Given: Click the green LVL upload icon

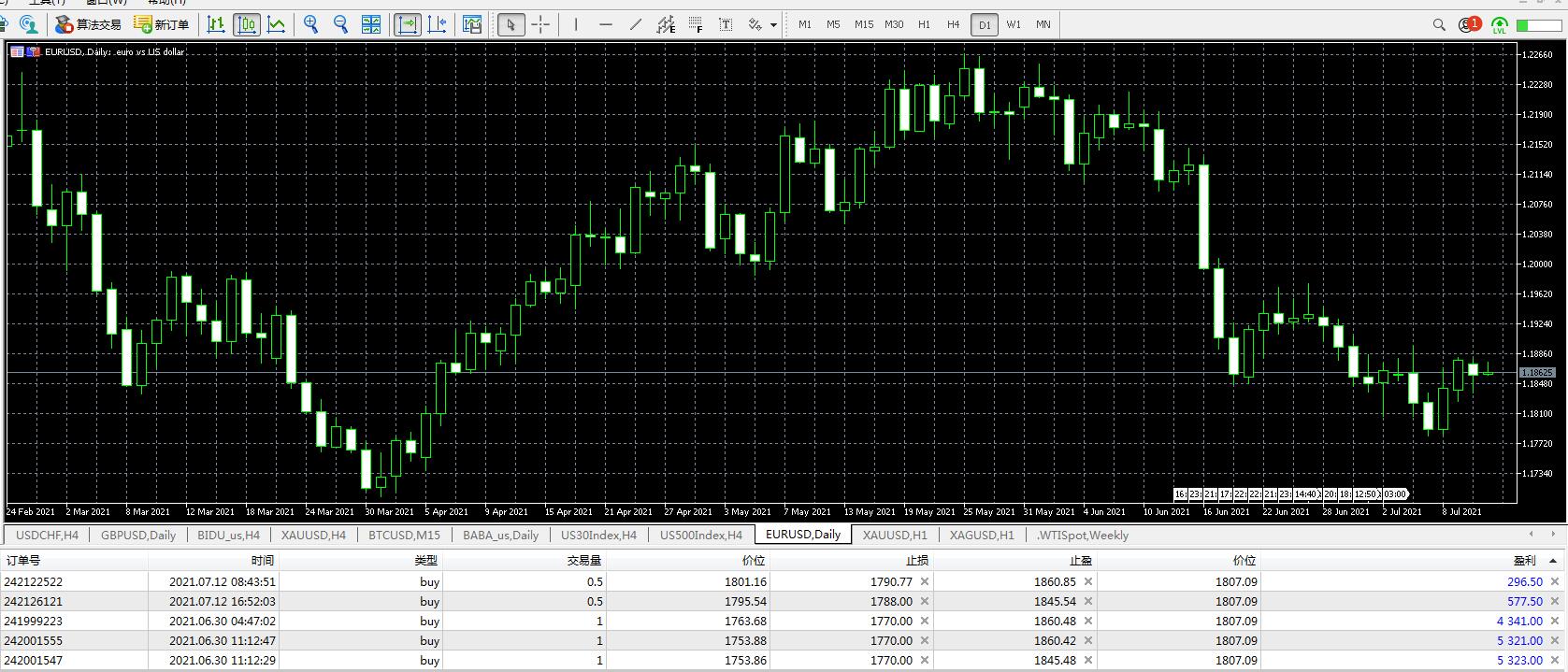Looking at the screenshot, I should (x=1500, y=25).
